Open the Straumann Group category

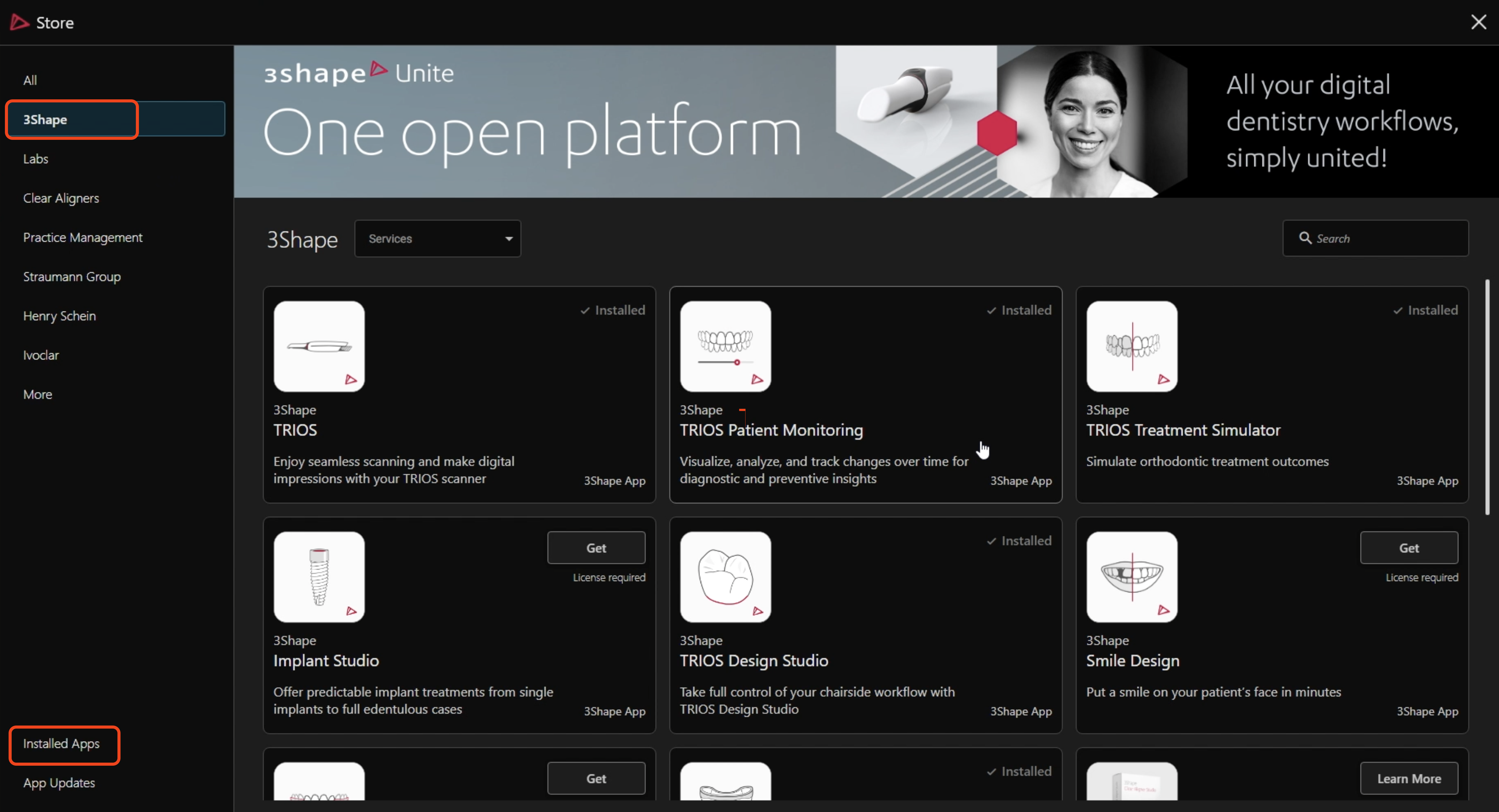(x=72, y=277)
